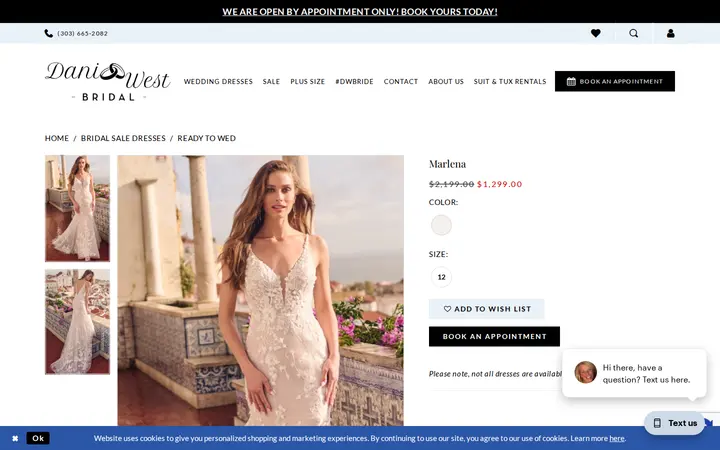Viewport: 720px width, 450px height.
Task: Open the account user icon
Action: pyautogui.click(x=671, y=33)
